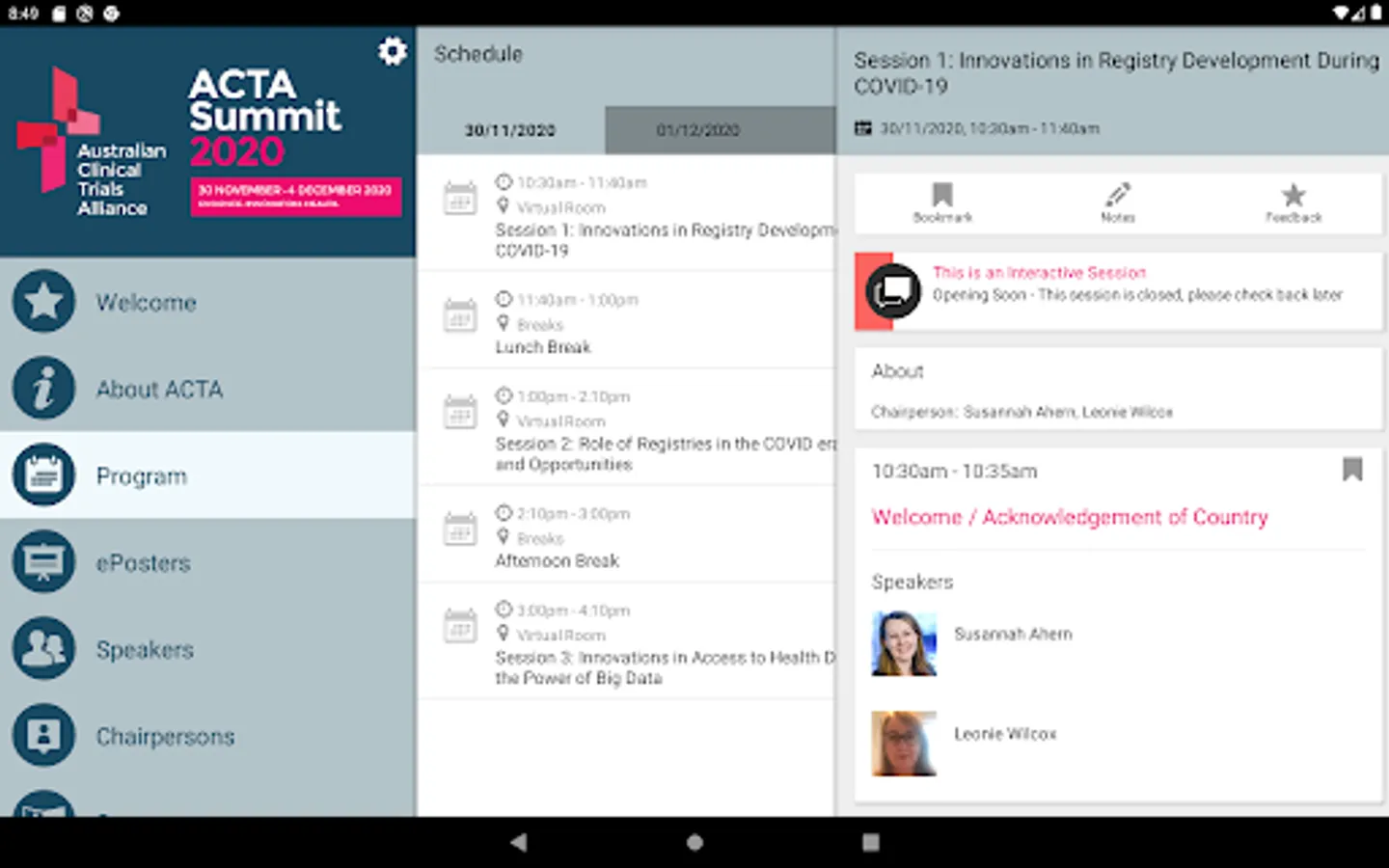Viewport: 1389px width, 868px height.
Task: Open Session 2: Role of Registries entry
Action: tap(626, 427)
